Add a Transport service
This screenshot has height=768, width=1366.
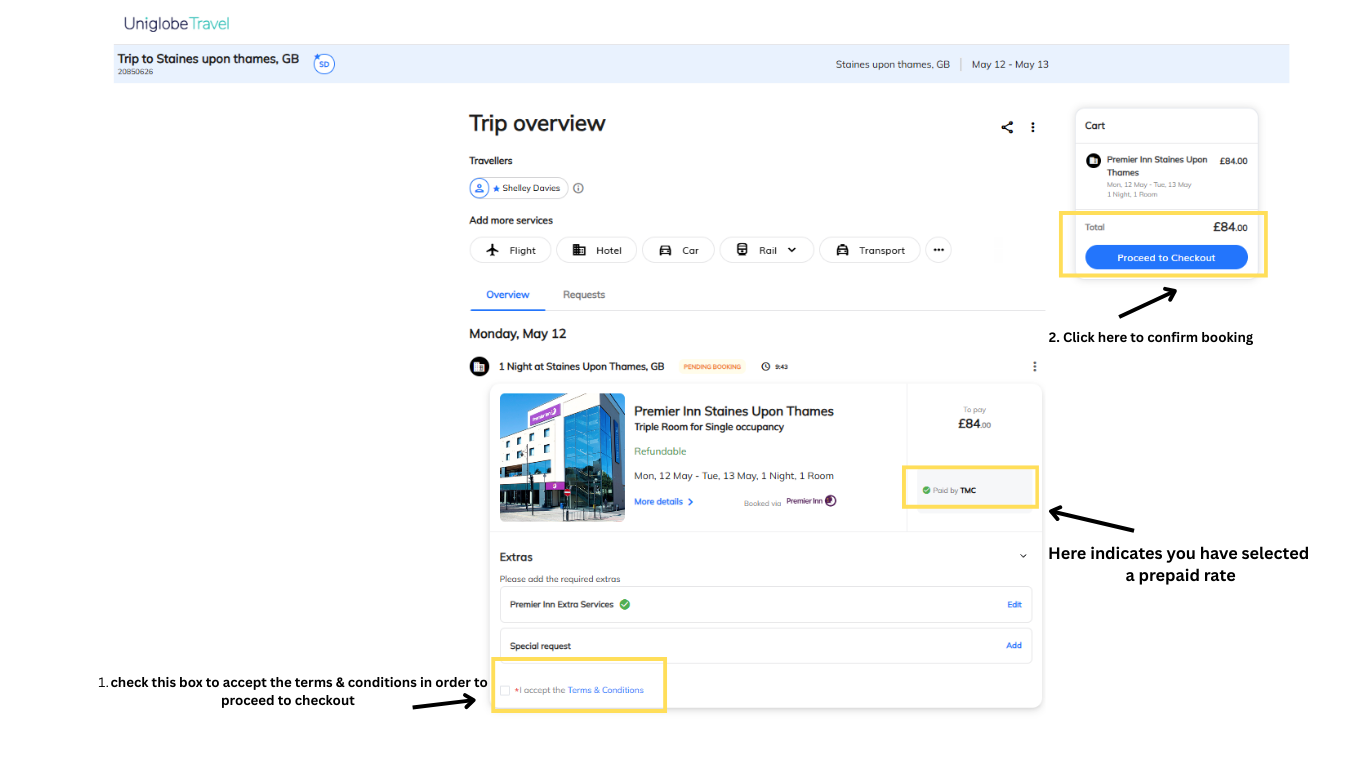pos(870,250)
